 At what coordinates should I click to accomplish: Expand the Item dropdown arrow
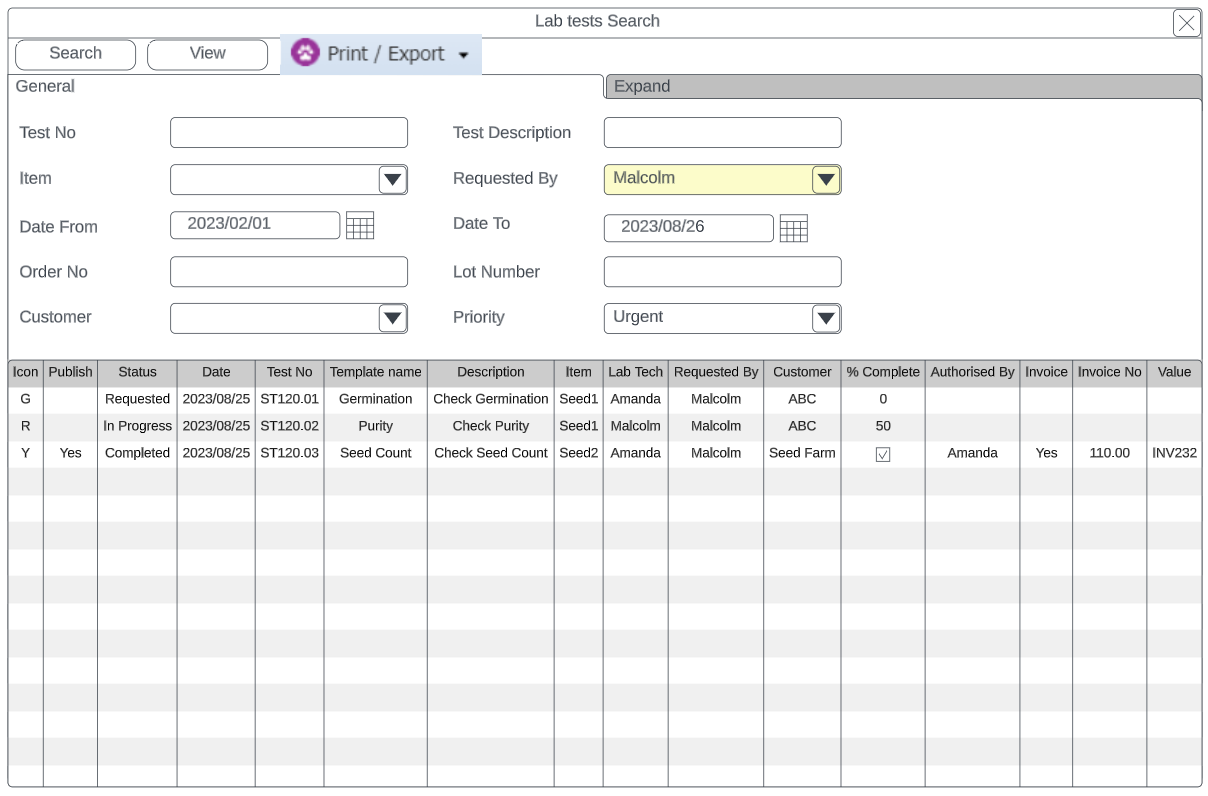pos(393,180)
